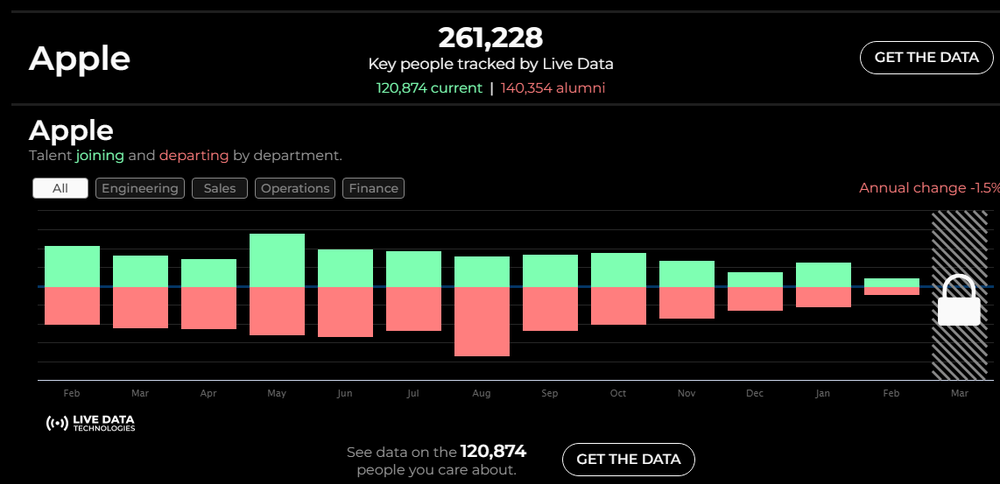This screenshot has height=484, width=1000.
Task: Click the green joining bar for December
Action: click(755, 279)
